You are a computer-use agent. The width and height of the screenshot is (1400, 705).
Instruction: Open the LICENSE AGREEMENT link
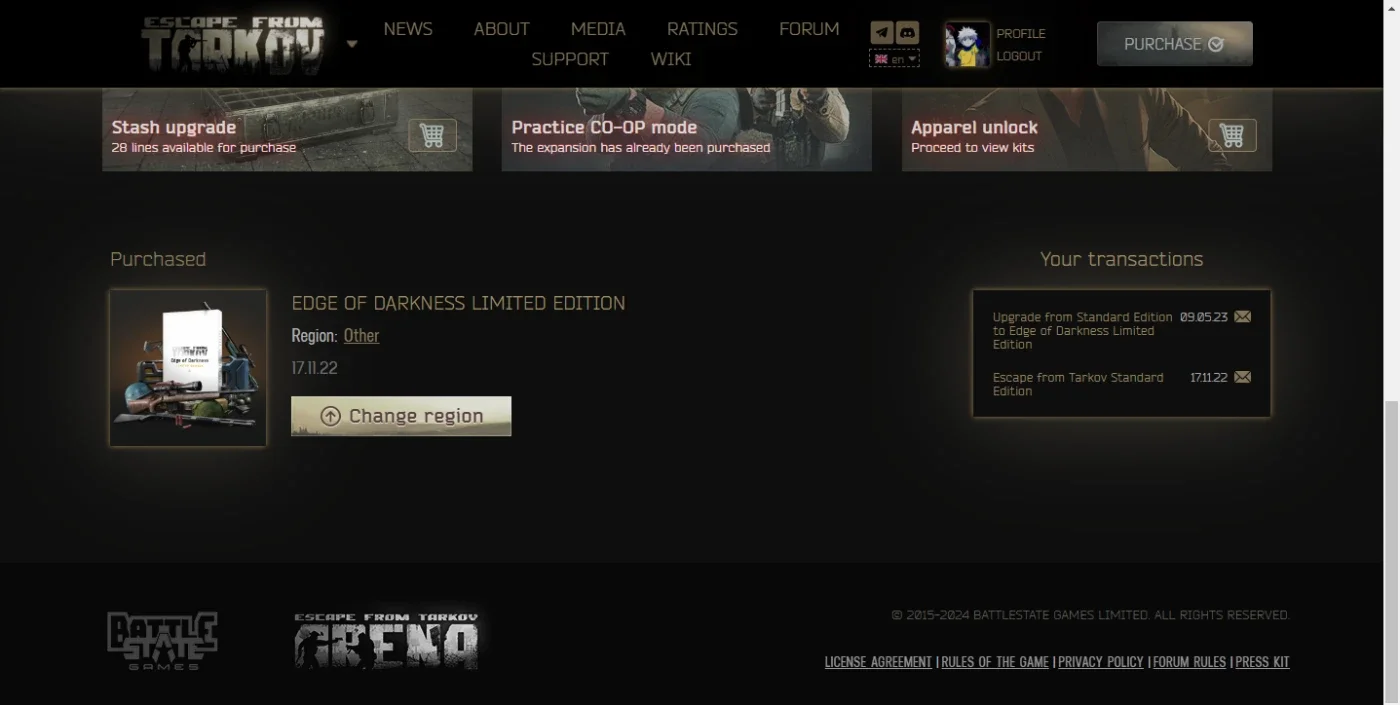[878, 662]
